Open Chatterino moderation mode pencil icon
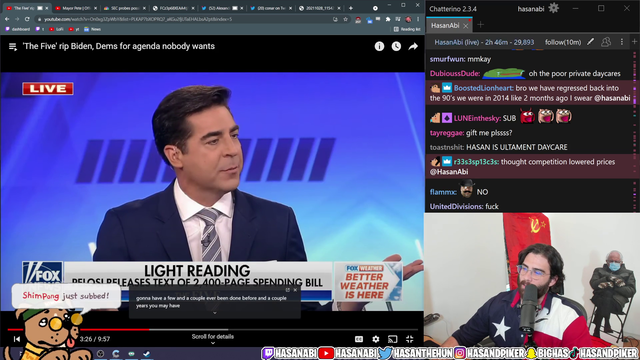Viewport: 640px width, 360px height. (591, 42)
